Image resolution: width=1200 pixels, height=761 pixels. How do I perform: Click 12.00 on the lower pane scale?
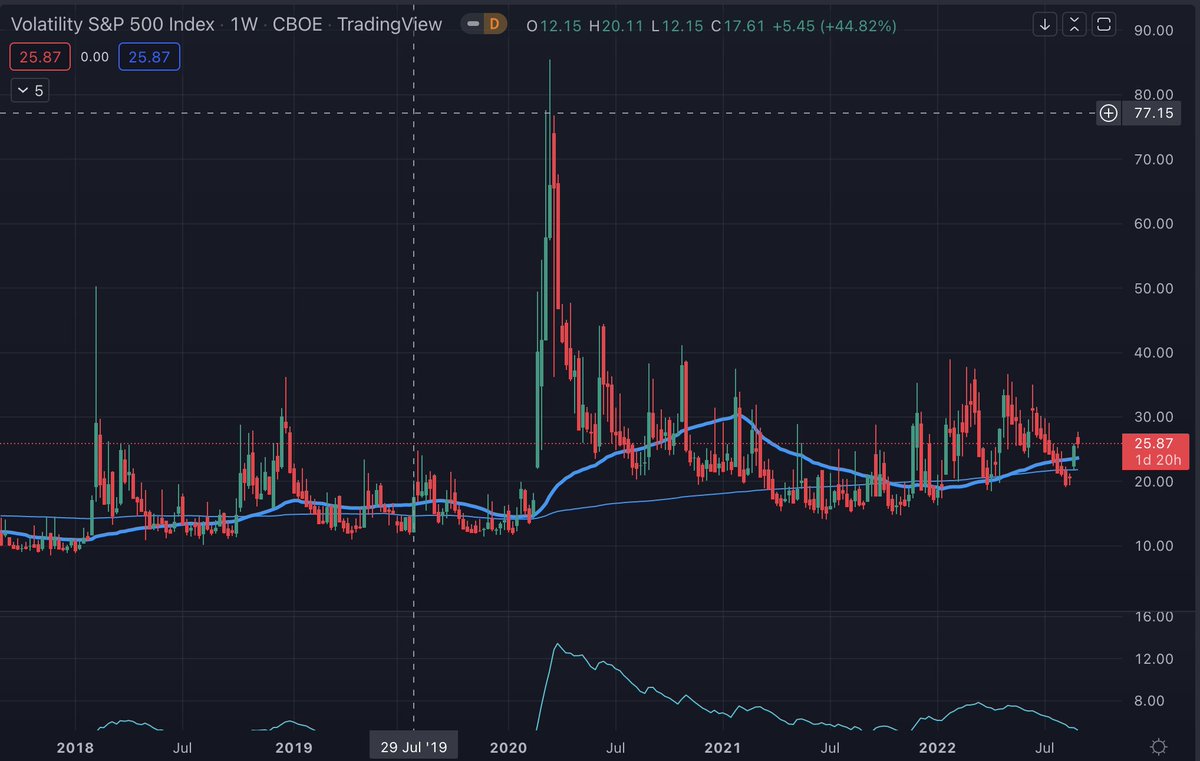tap(1153, 658)
